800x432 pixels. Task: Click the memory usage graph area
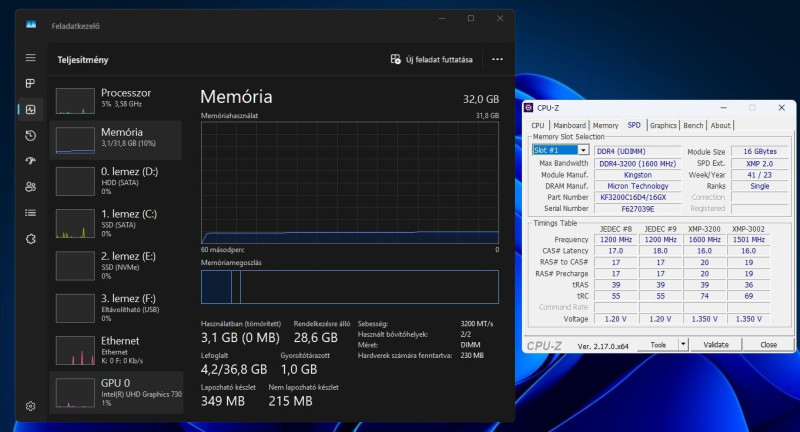[349, 183]
